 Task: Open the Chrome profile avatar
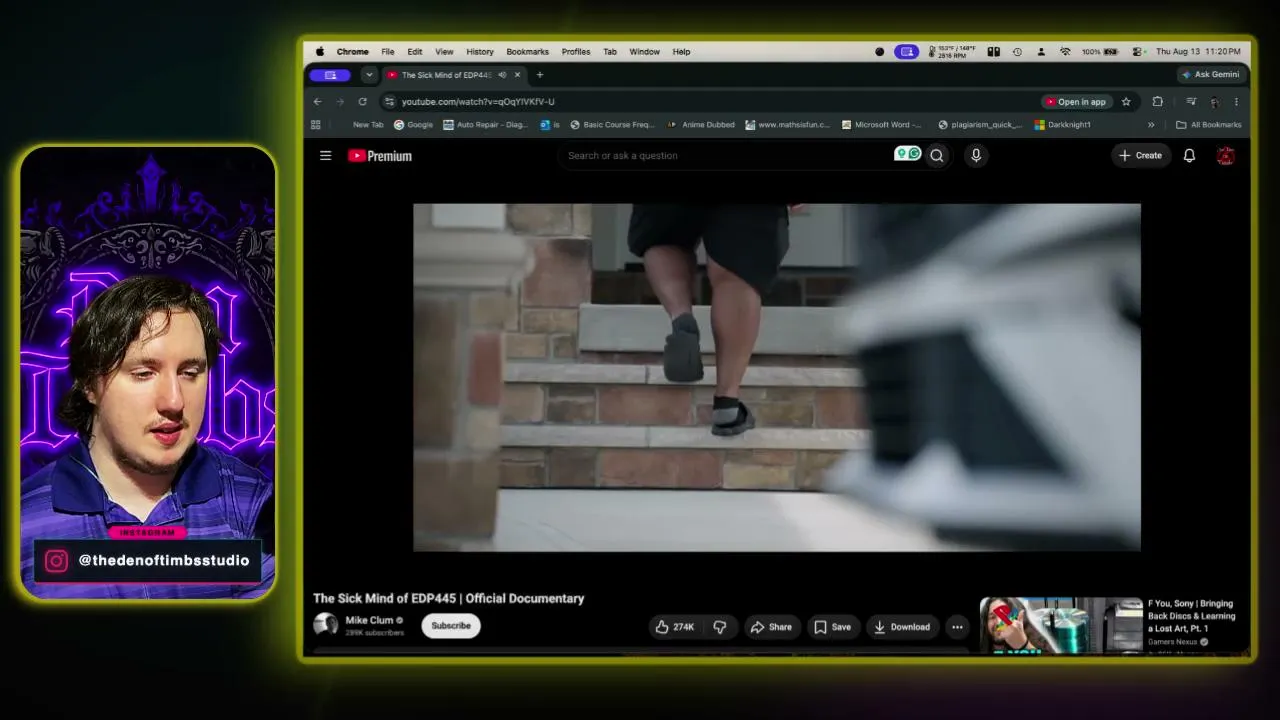pyautogui.click(x=1214, y=101)
